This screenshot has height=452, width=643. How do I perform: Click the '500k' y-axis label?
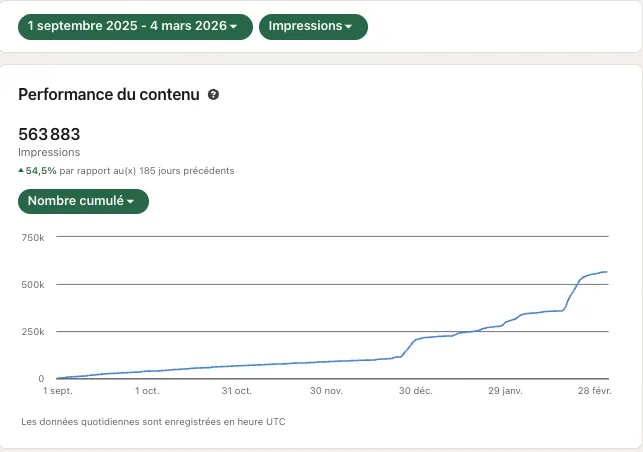[x=33, y=285]
